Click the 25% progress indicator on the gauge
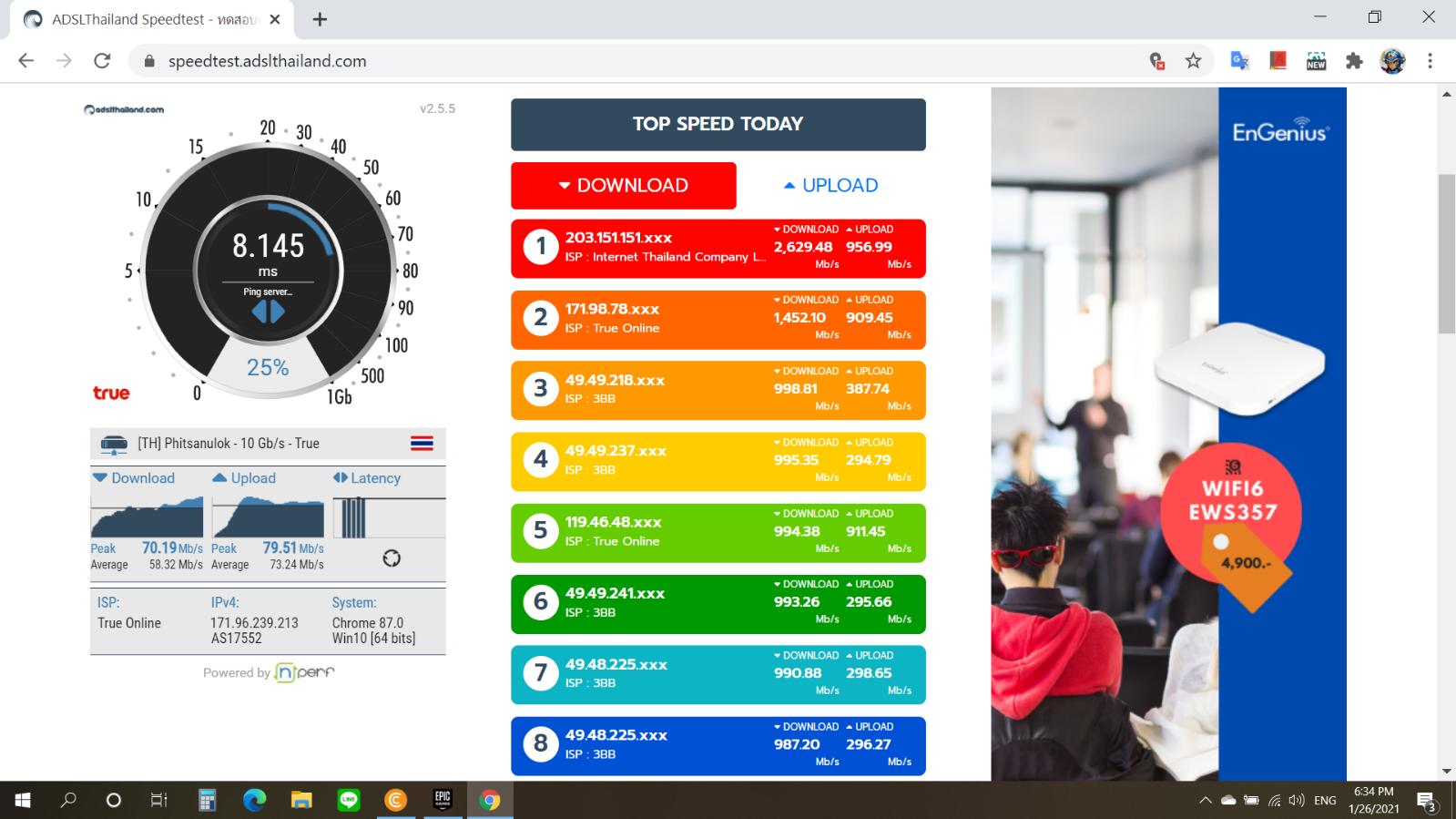Screen dimensions: 1456x819 pos(268,367)
